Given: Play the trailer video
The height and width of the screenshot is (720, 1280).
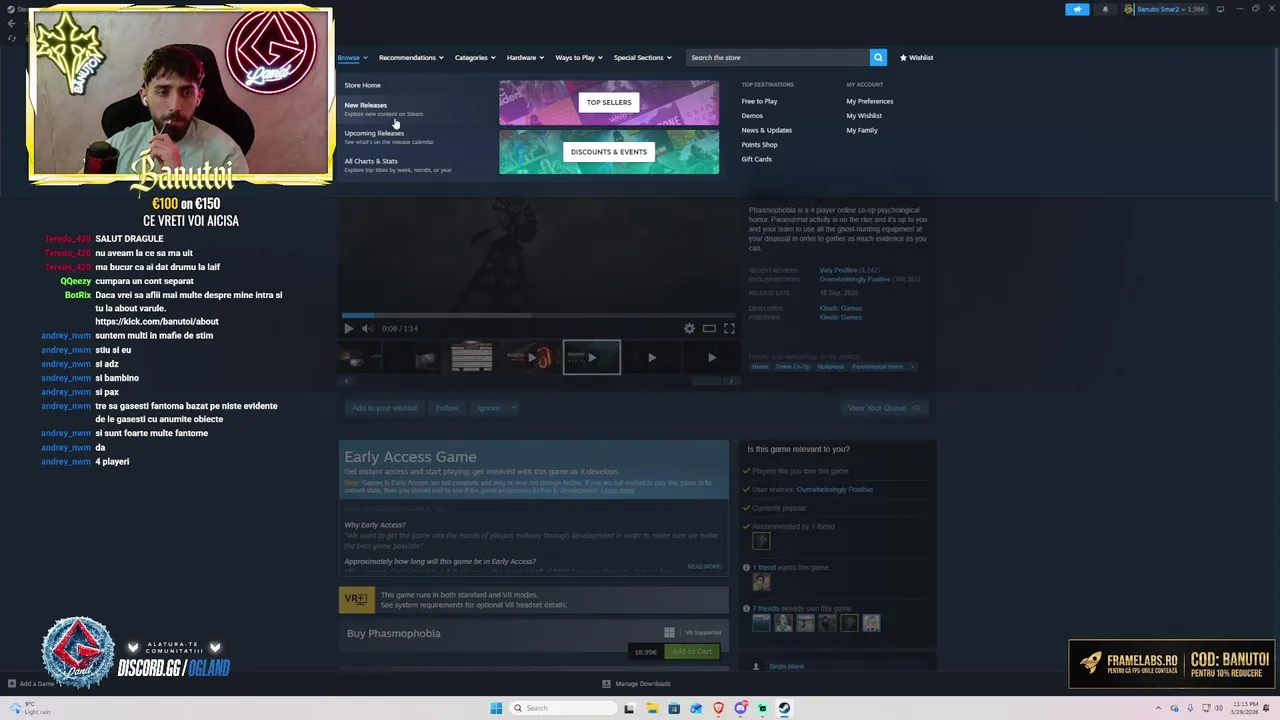Looking at the screenshot, I should pos(348,328).
